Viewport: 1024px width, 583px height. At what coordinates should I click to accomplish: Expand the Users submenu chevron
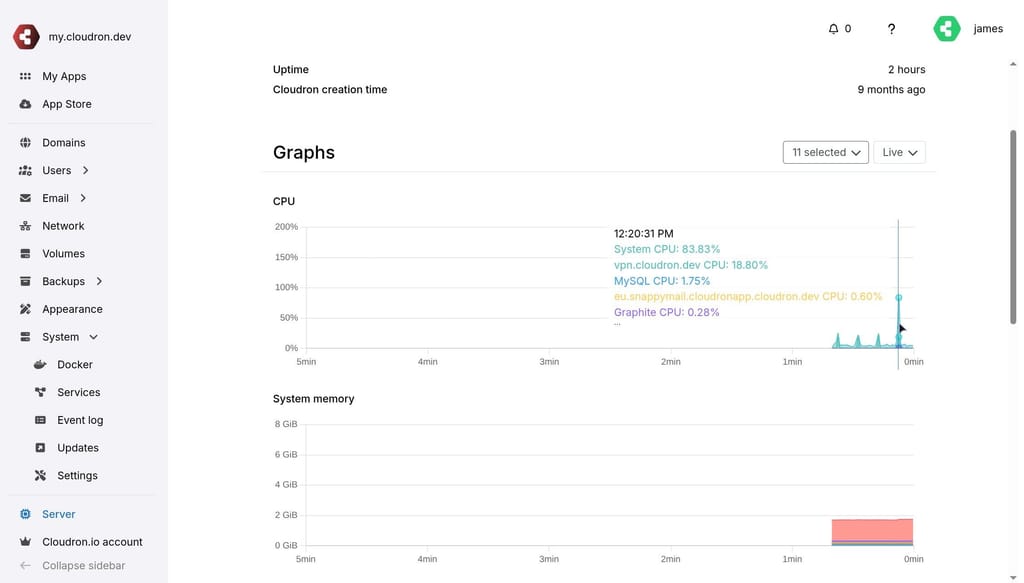(x=86, y=170)
